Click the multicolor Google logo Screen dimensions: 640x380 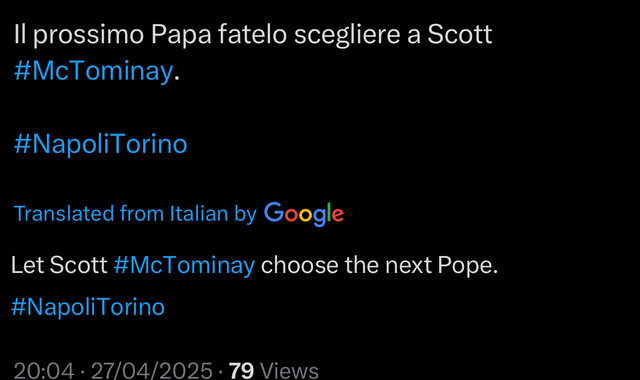click(304, 214)
